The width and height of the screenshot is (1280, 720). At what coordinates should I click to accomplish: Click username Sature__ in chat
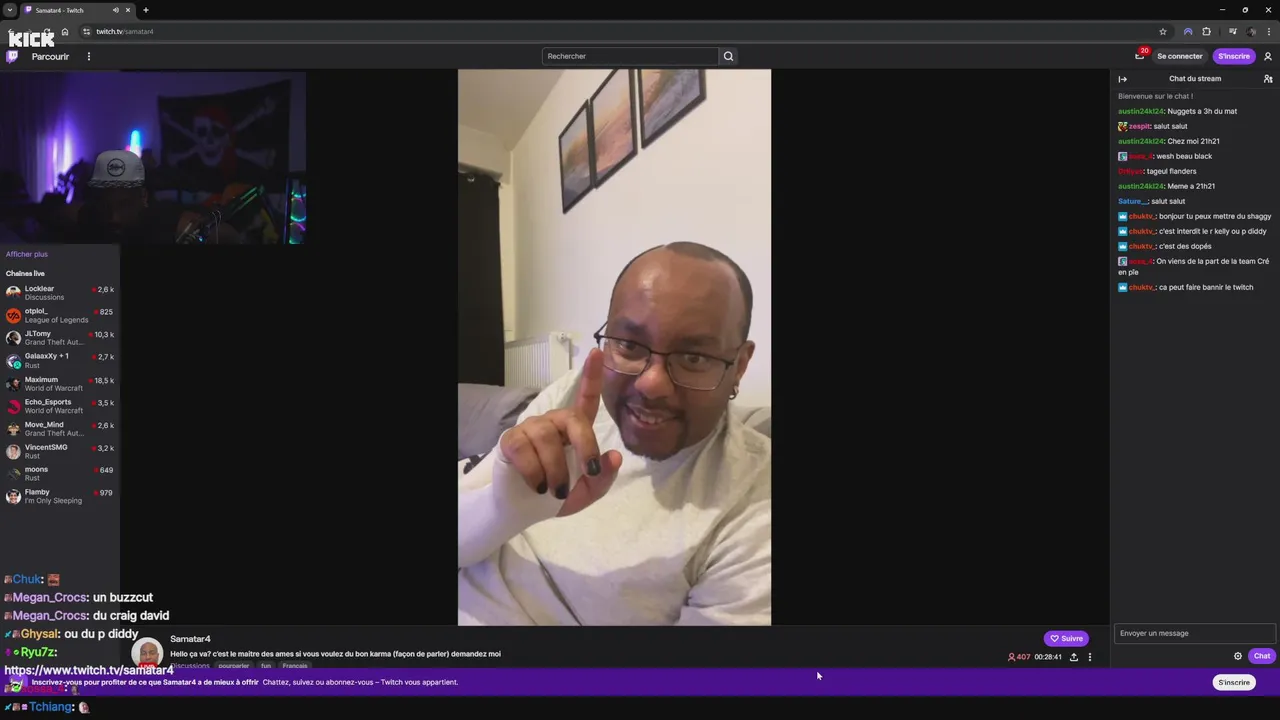tap(1133, 201)
